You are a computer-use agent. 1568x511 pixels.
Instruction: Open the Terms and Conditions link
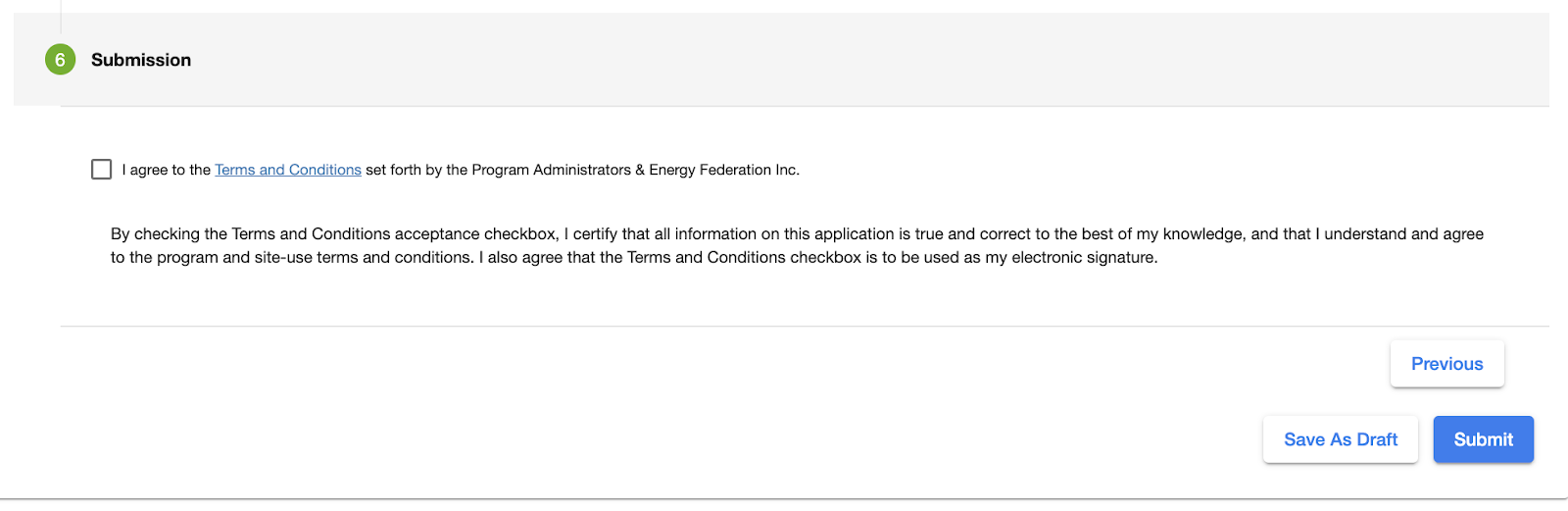point(288,170)
